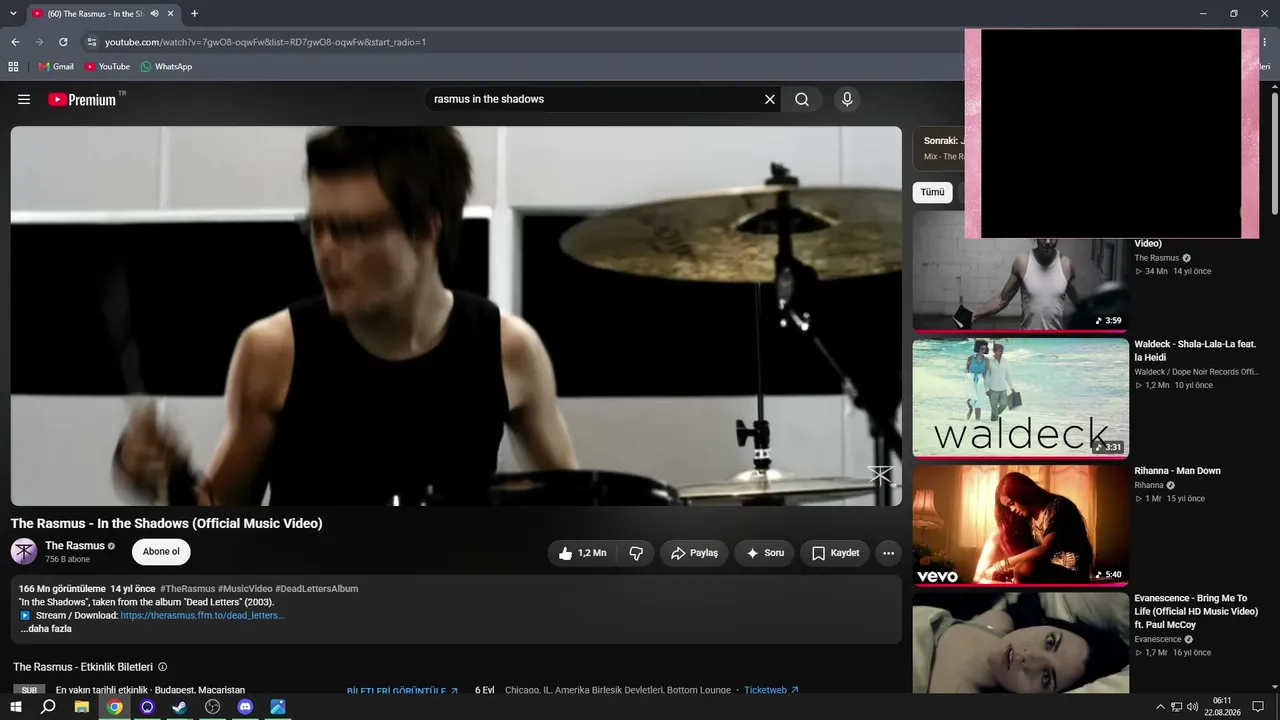Dislike the video with thumbs-down

(x=636, y=553)
